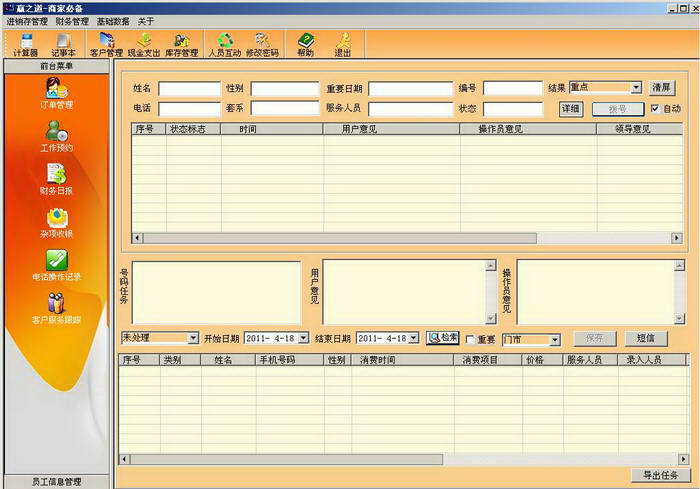This screenshot has height=489, width=700.
Task: Switch to 员工信息管理 panel
Action: tap(56, 482)
